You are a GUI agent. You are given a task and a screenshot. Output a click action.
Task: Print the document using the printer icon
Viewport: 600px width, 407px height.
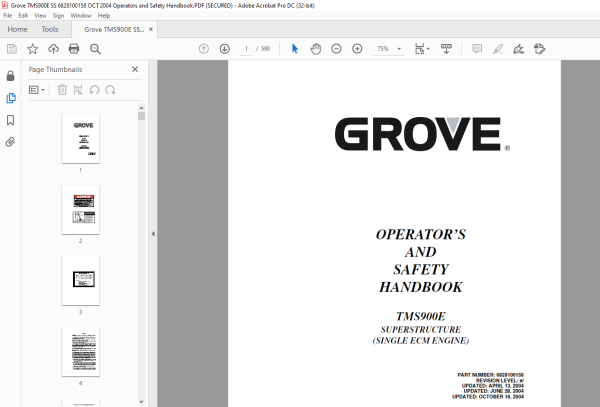coord(74,49)
